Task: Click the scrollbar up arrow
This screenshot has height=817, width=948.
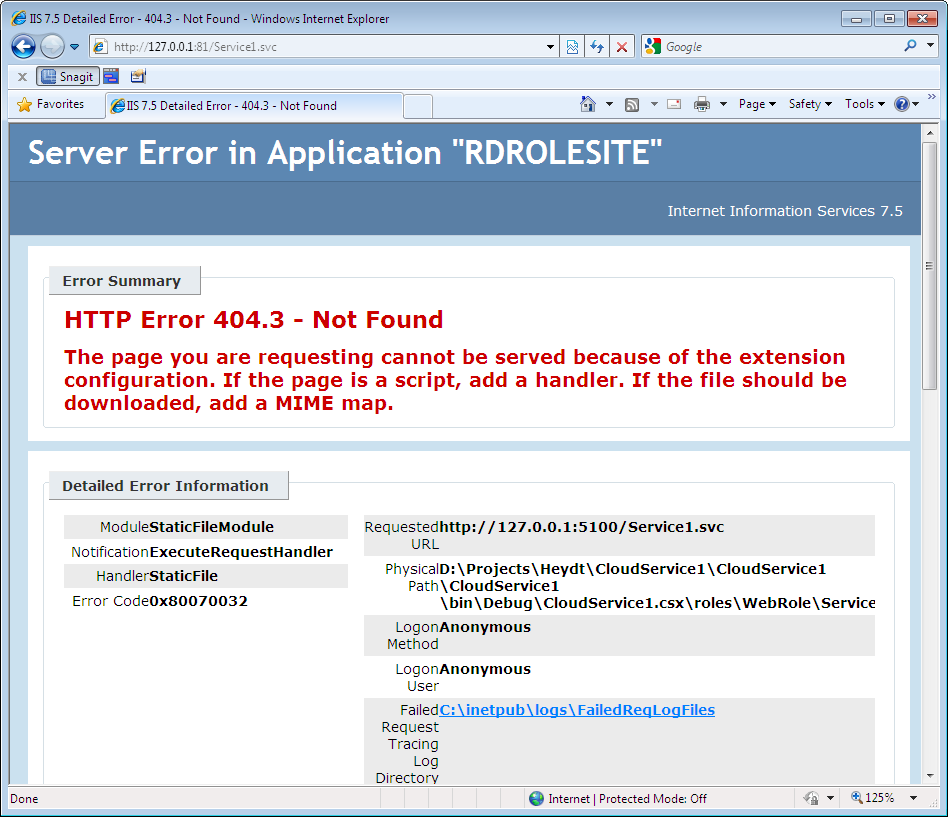Action: (x=929, y=132)
